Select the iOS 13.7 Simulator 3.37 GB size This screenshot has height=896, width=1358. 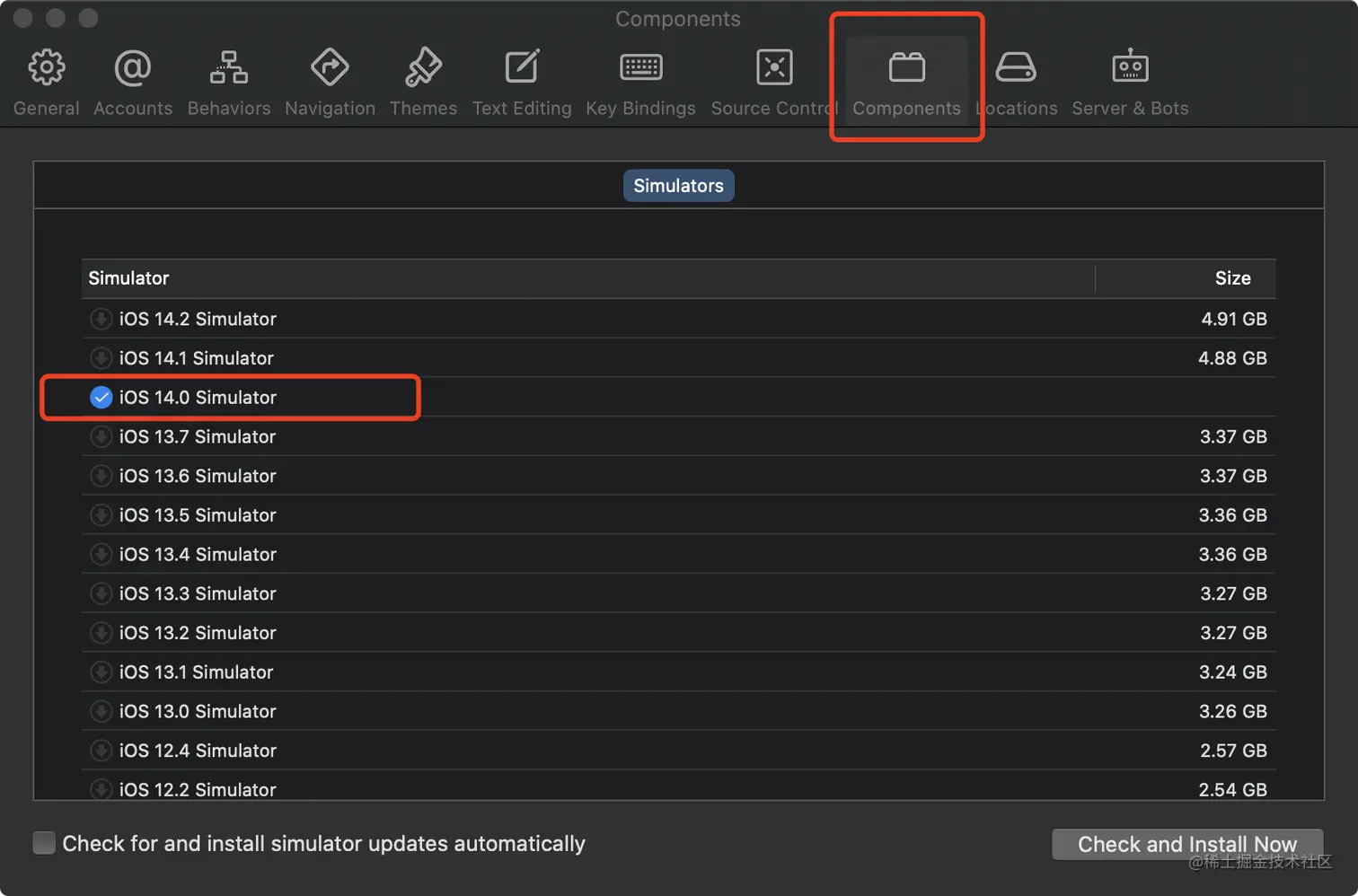pyautogui.click(x=1233, y=436)
